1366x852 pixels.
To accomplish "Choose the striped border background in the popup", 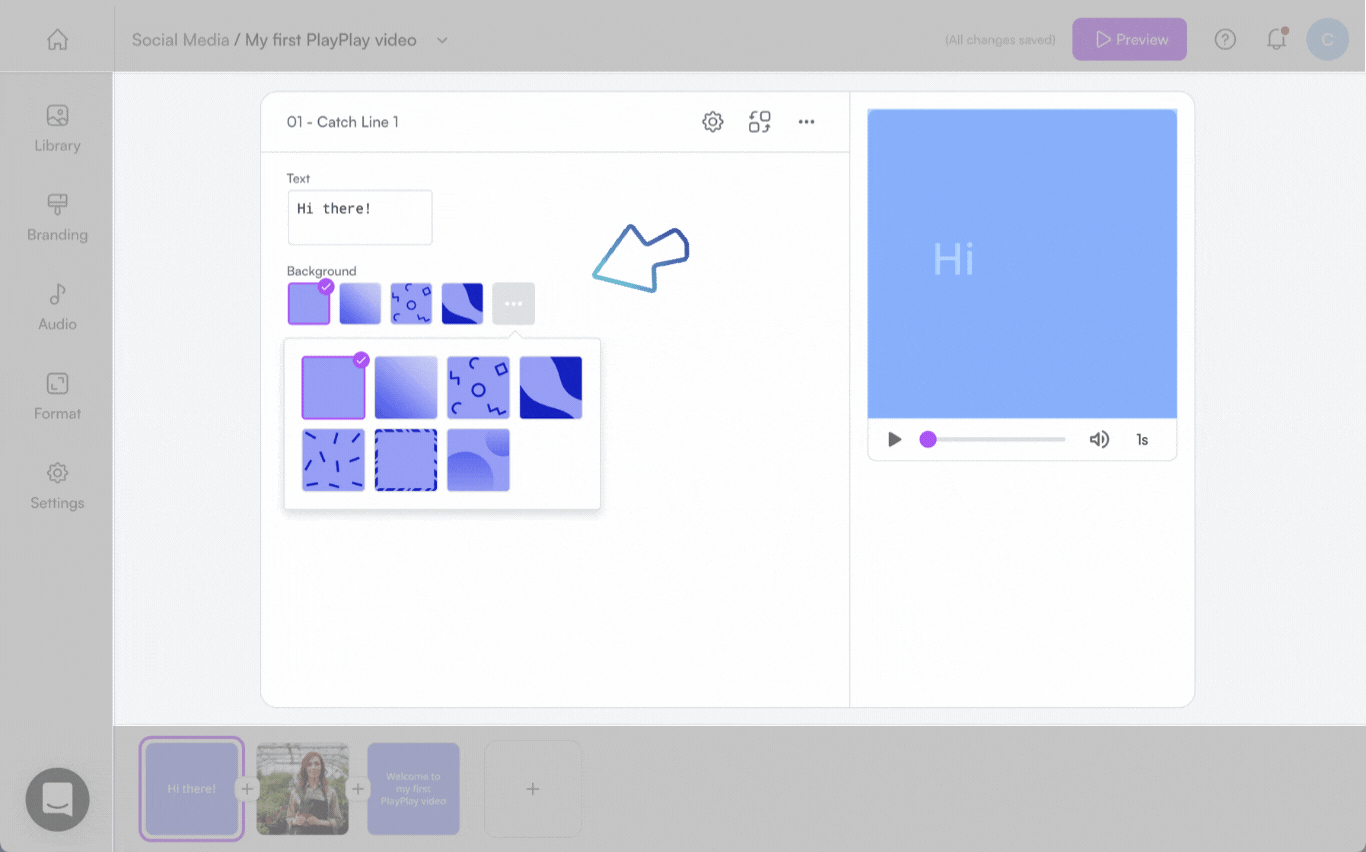I will (x=406, y=460).
